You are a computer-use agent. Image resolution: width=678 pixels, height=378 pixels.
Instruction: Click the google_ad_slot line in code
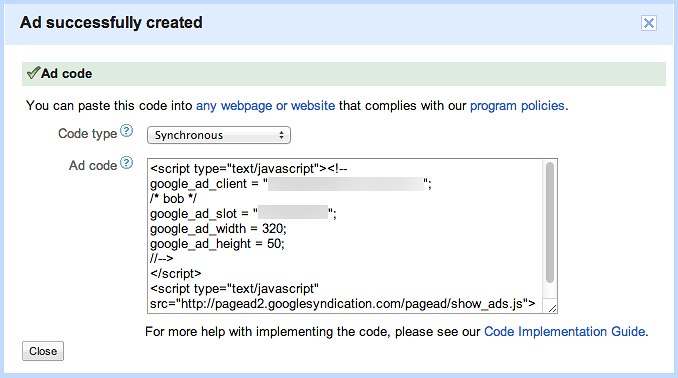[x=243, y=214]
